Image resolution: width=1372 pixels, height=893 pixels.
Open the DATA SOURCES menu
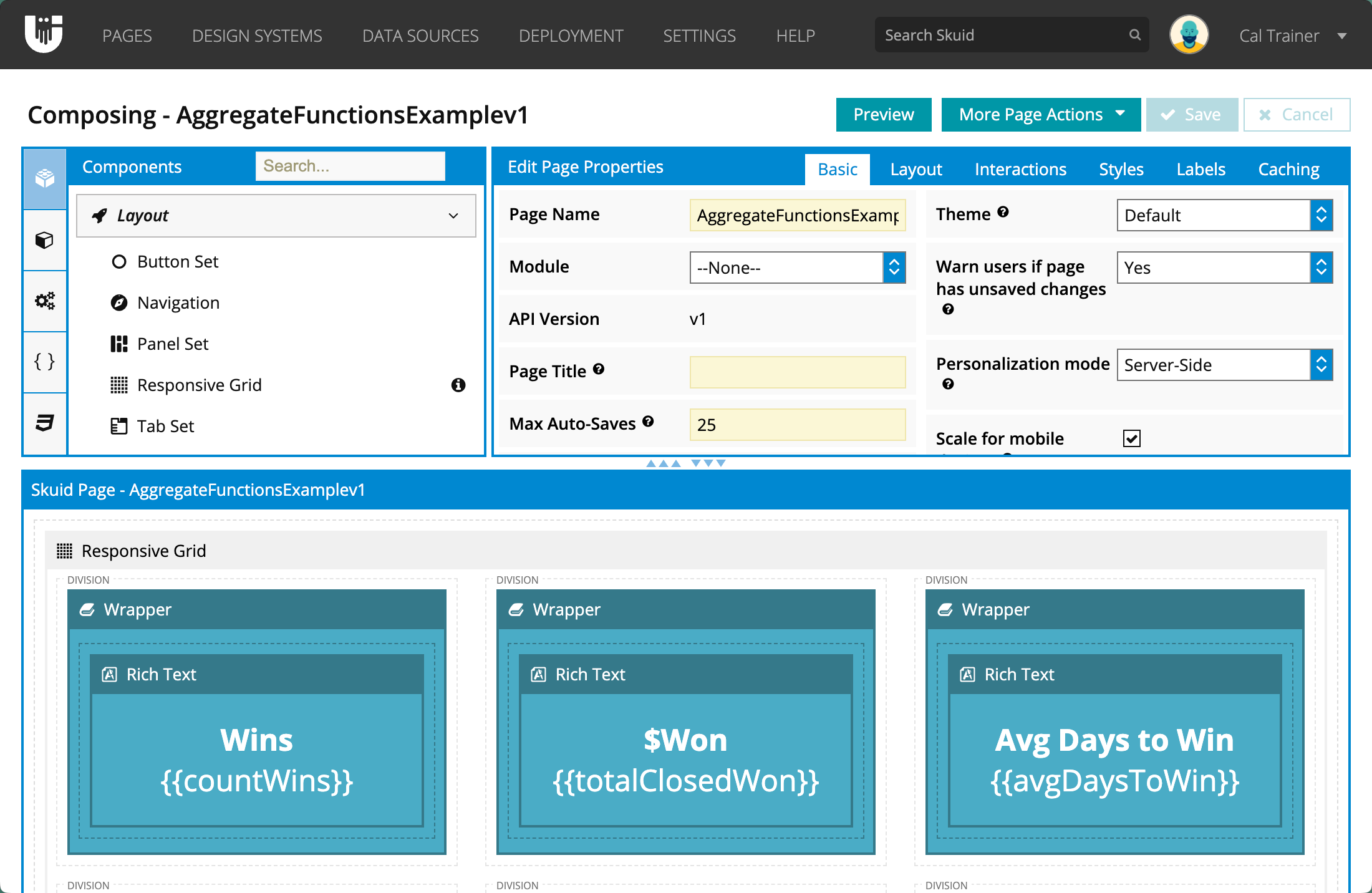[x=420, y=36]
